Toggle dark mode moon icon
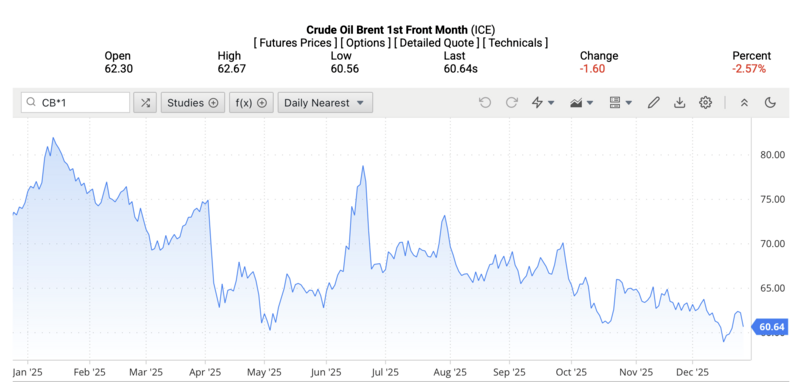This screenshot has width=796, height=382. tap(770, 103)
